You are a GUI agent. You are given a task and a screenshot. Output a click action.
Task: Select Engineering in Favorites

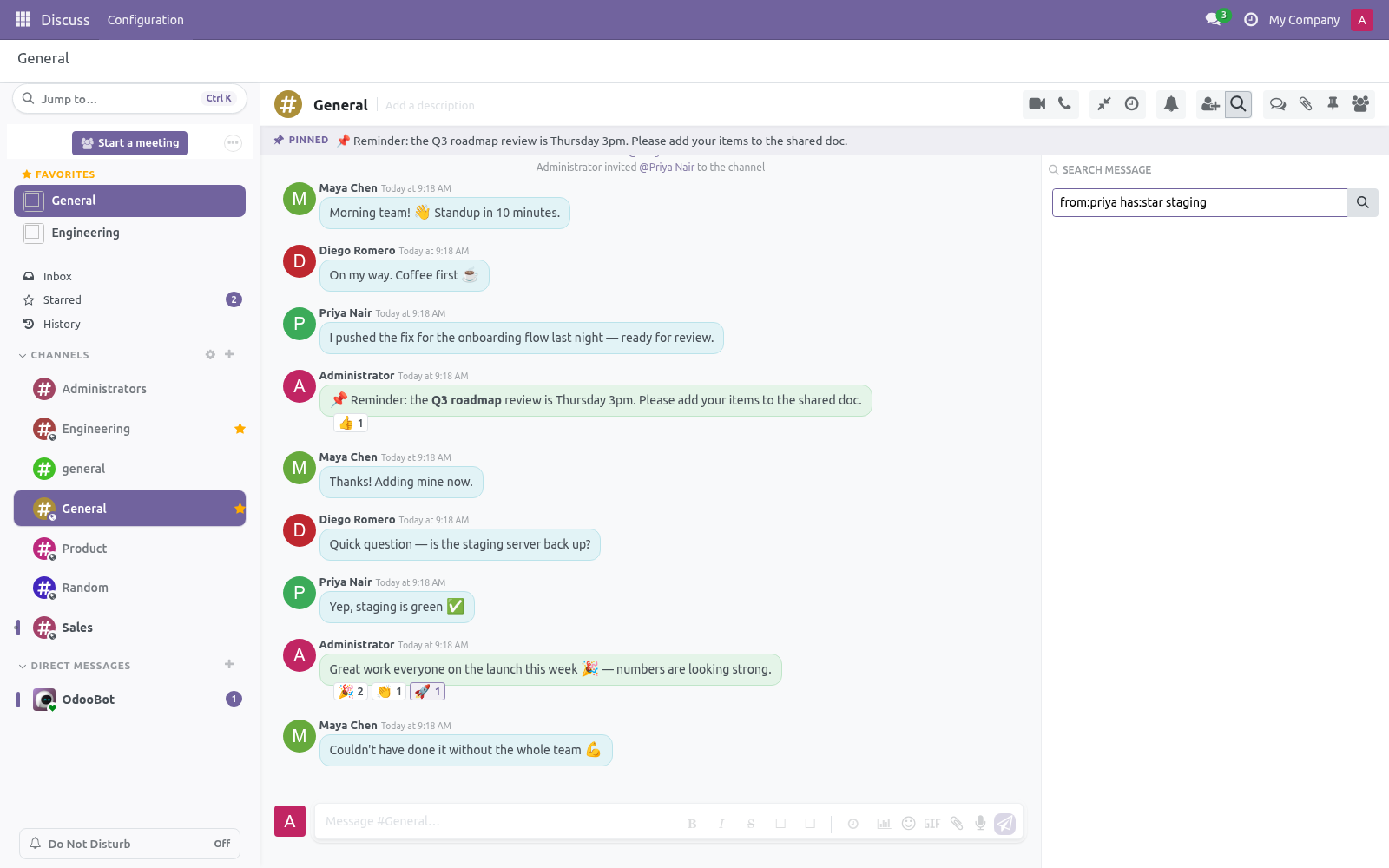click(130, 233)
